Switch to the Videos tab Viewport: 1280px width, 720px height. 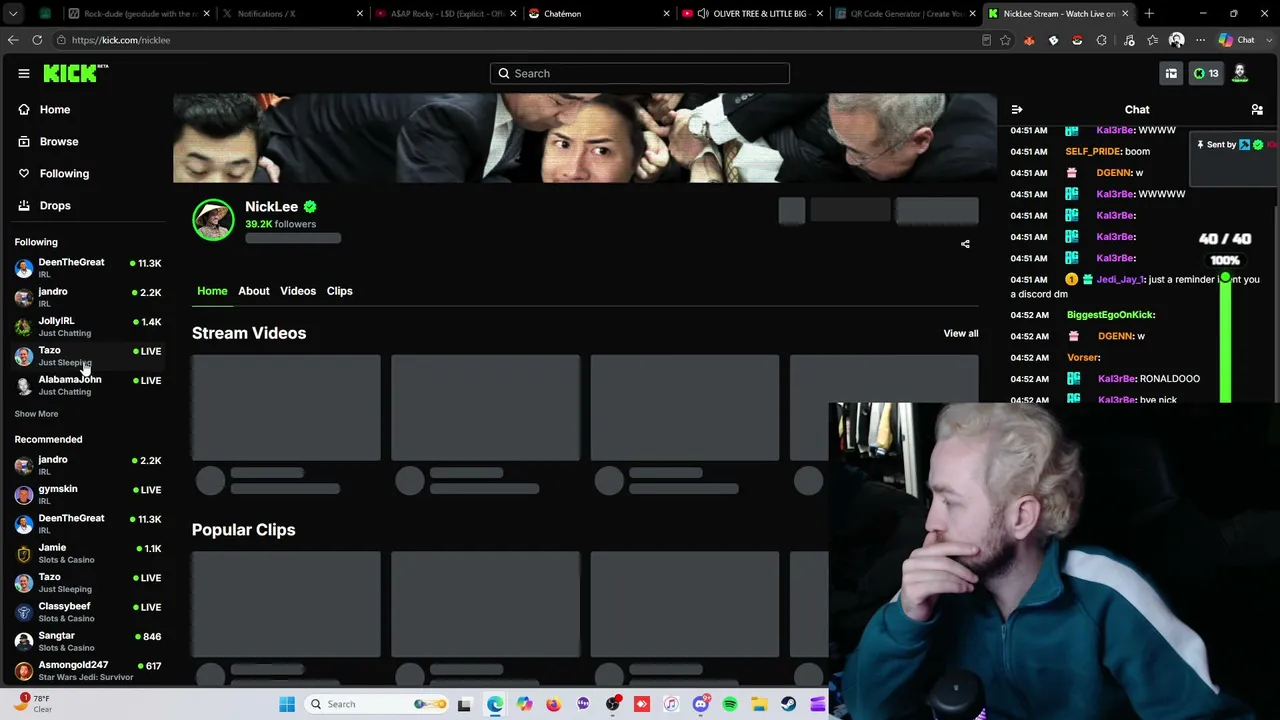point(298,291)
